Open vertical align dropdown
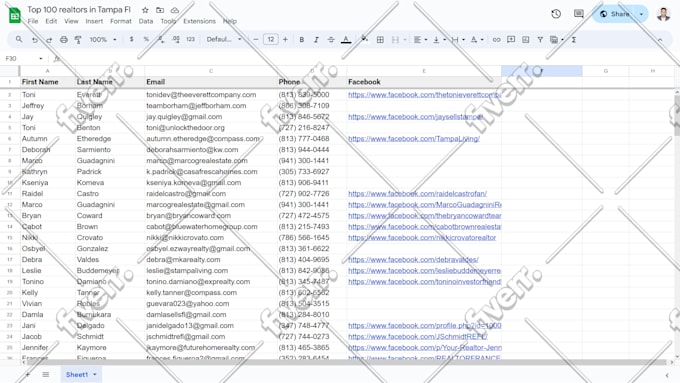This screenshot has width=680, height=383. (439, 39)
